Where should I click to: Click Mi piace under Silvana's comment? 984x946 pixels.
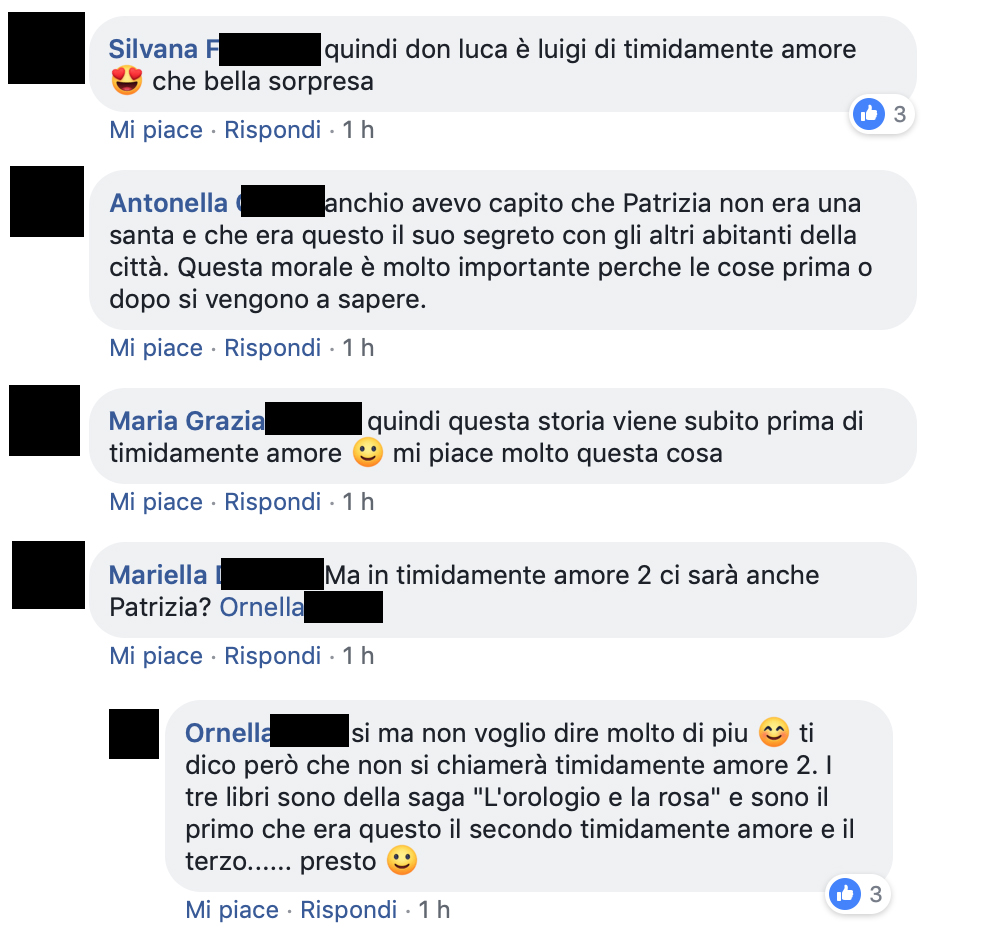tap(156, 130)
